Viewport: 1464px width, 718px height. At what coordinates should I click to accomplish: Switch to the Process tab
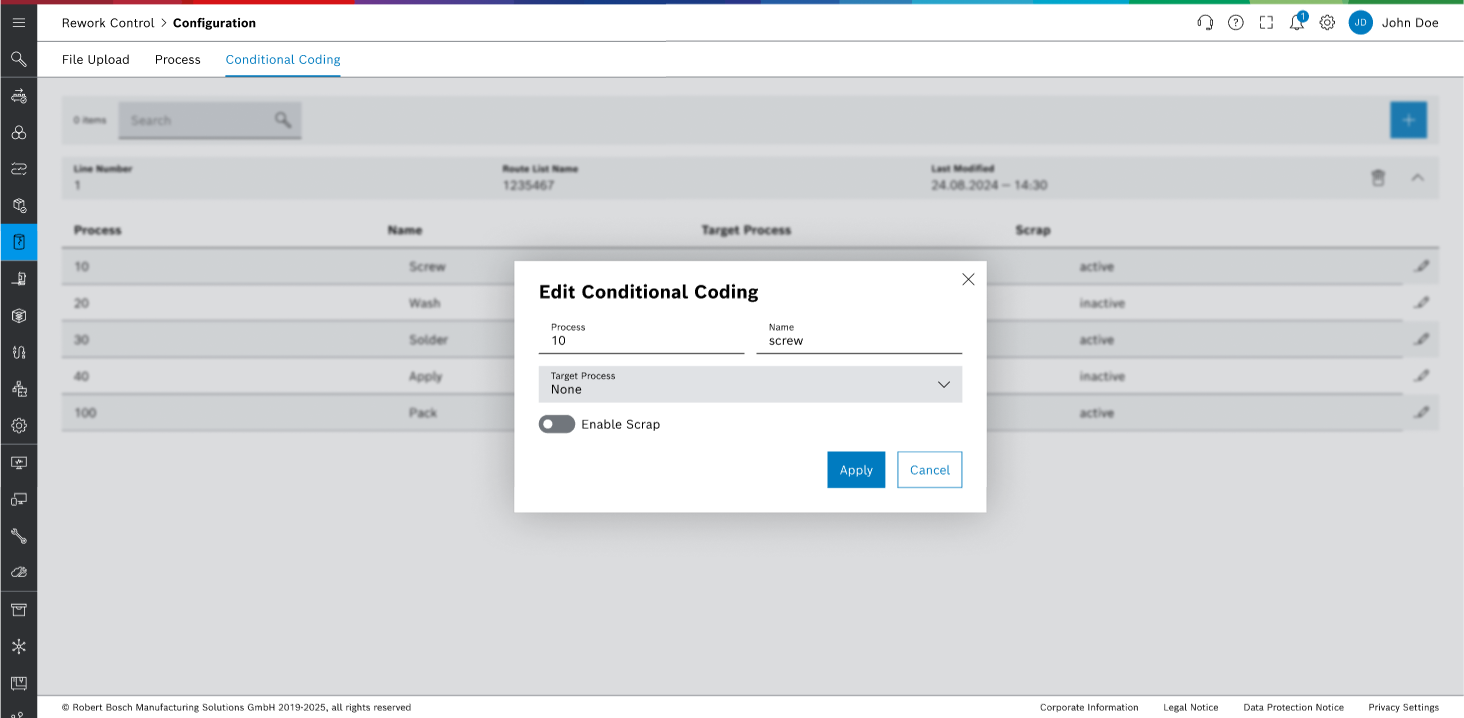click(177, 60)
